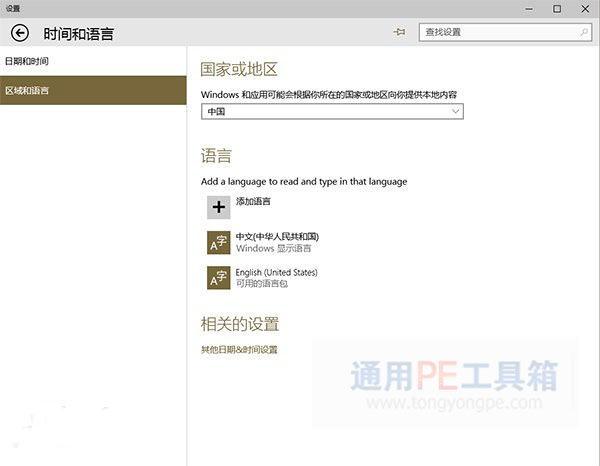Close the 设置 window
This screenshot has width=600, height=466.
[x=585, y=9]
